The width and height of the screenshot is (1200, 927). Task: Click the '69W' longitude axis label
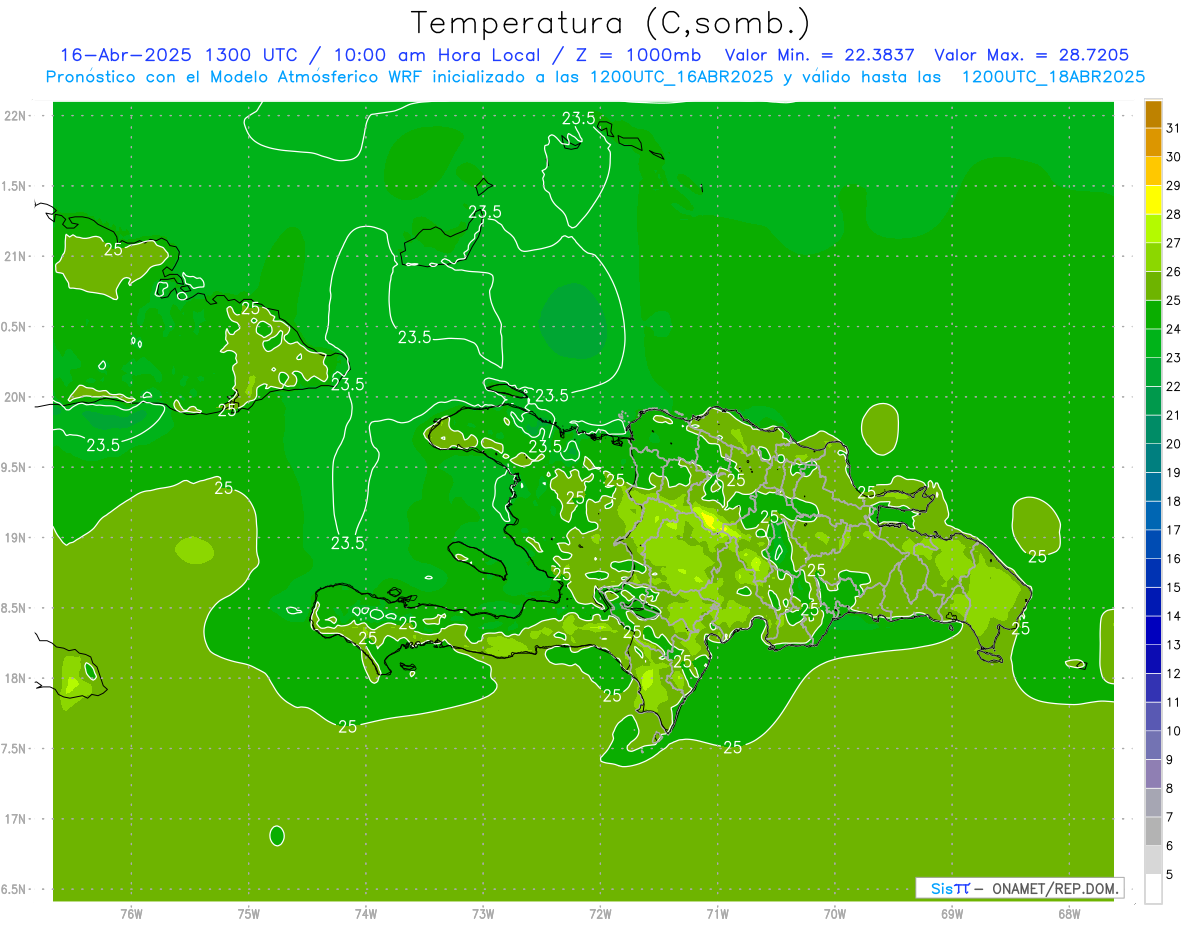tap(952, 914)
